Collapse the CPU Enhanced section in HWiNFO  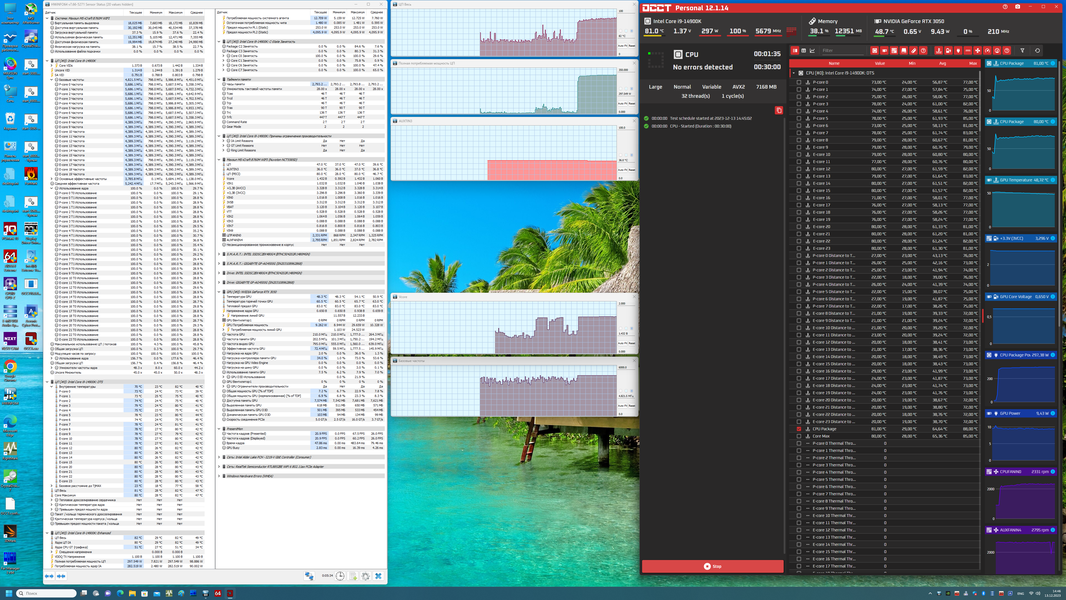point(48,533)
